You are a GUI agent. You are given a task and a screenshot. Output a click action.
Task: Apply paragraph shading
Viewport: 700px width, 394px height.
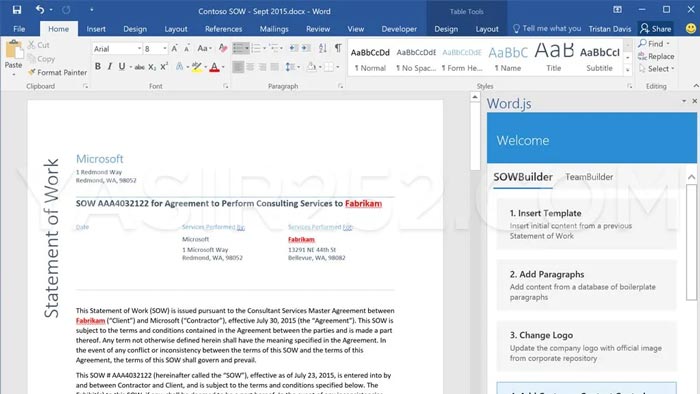pos(312,67)
